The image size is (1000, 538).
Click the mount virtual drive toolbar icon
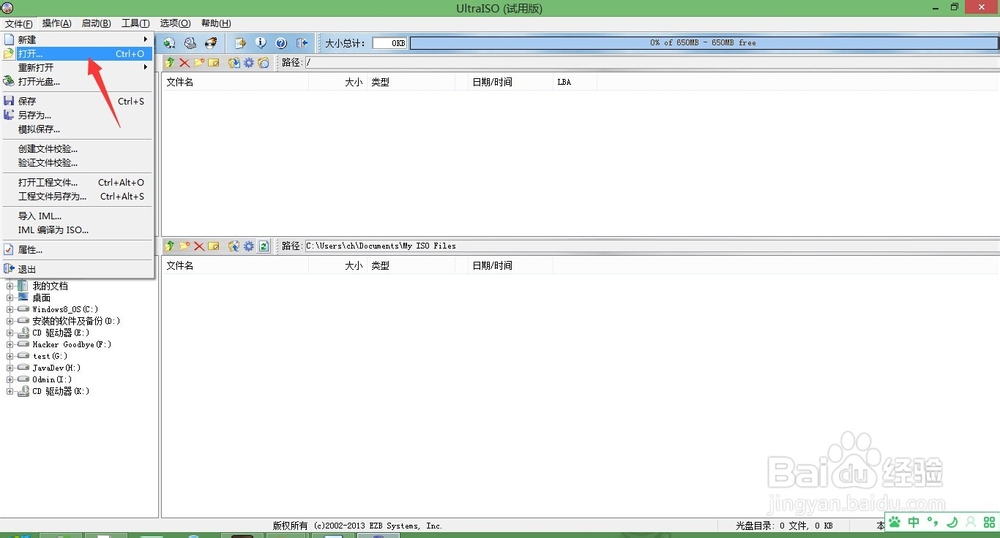190,43
